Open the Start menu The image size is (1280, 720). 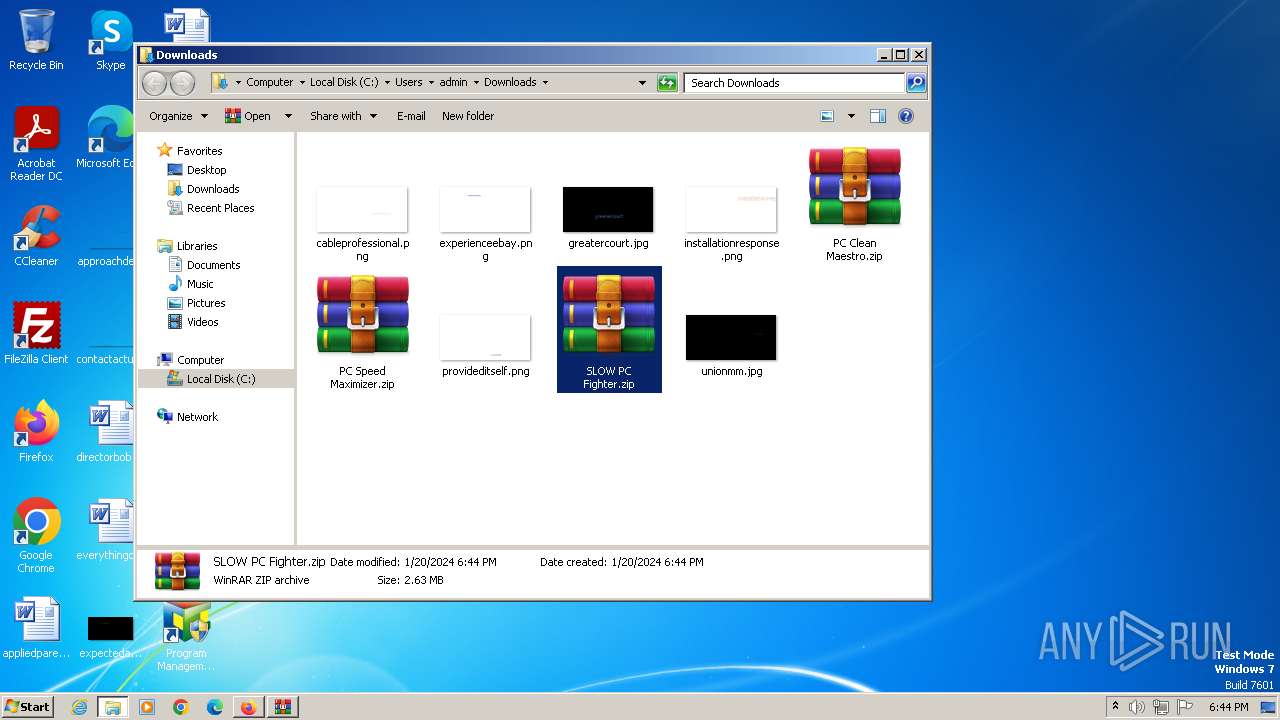point(28,706)
